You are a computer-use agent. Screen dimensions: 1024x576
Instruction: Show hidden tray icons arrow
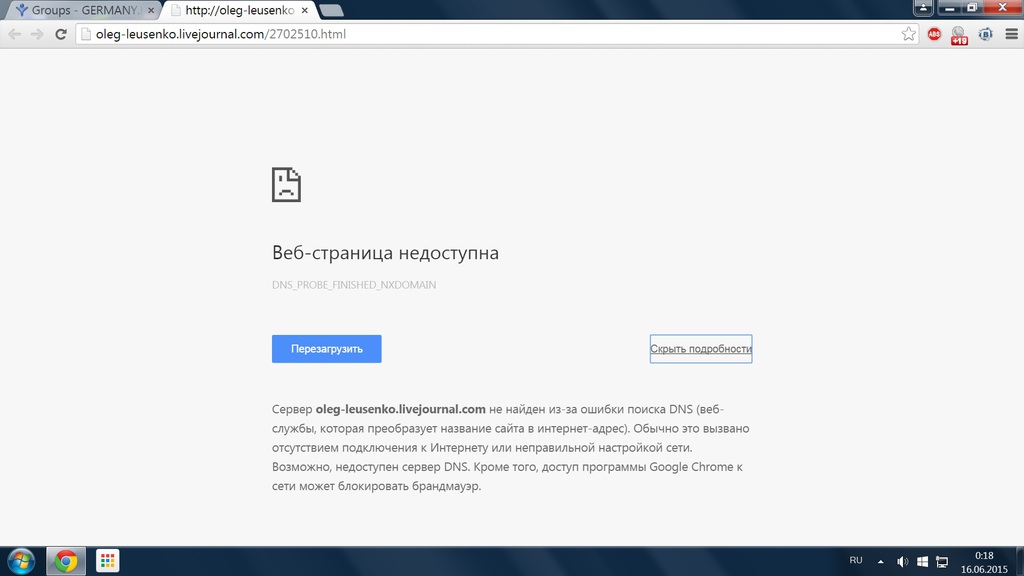[880, 561]
